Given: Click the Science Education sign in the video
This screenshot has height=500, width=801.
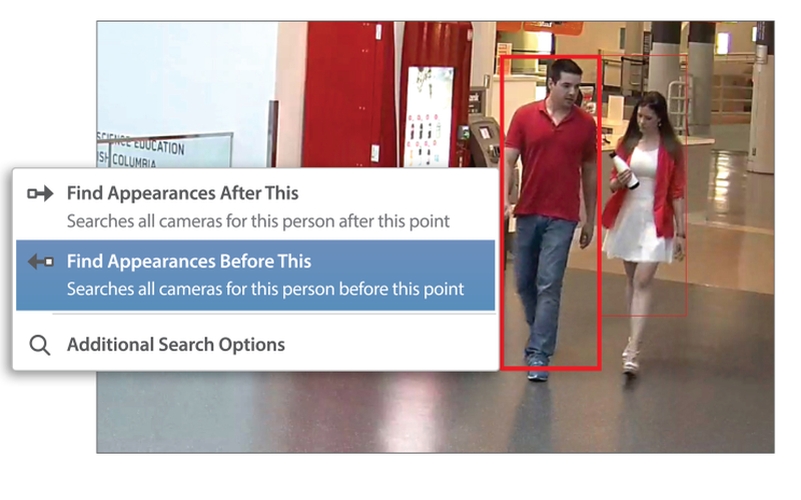Looking at the screenshot, I should tap(150, 150).
